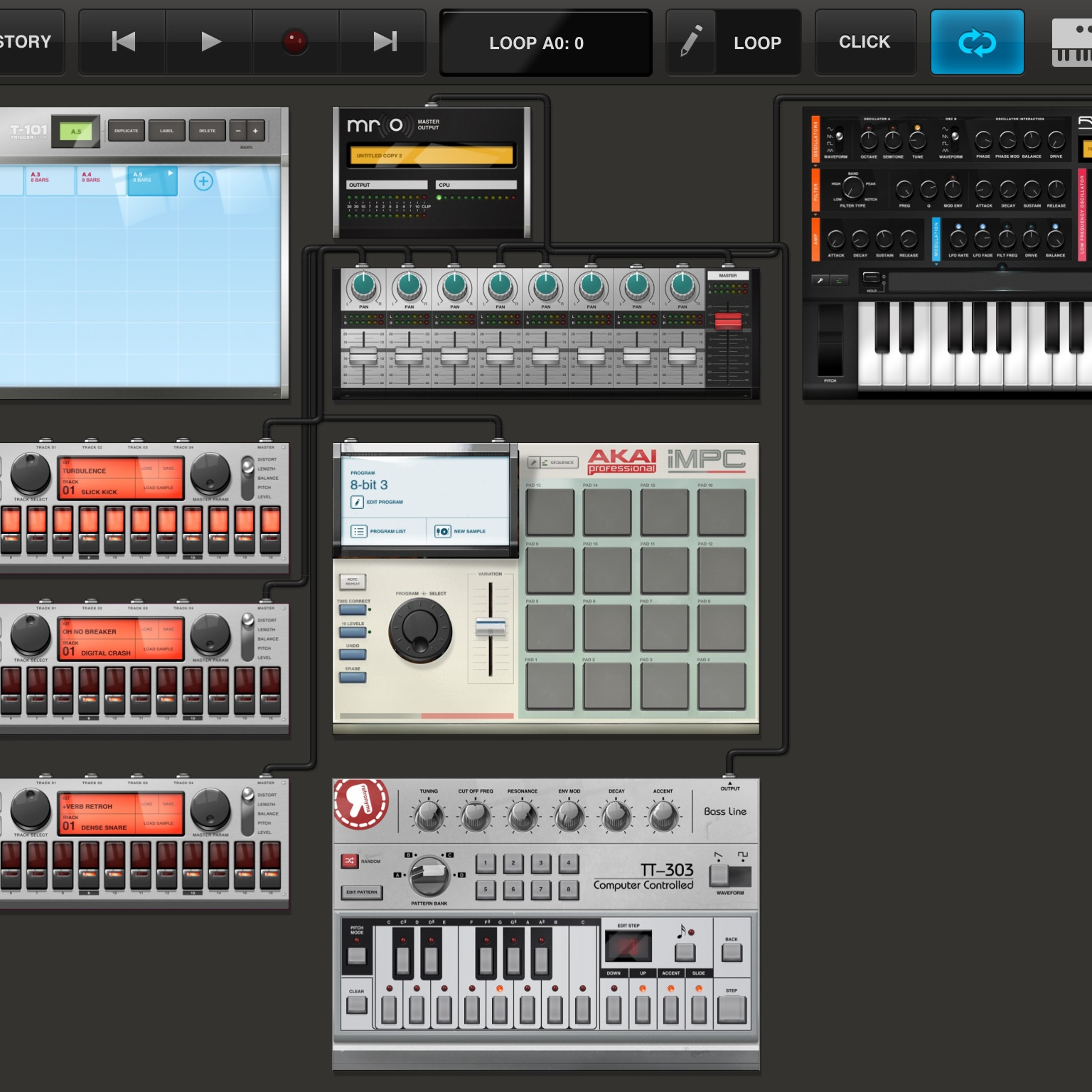Open the synth wrench settings icon
This screenshot has width=1092, height=1092.
click(x=820, y=280)
